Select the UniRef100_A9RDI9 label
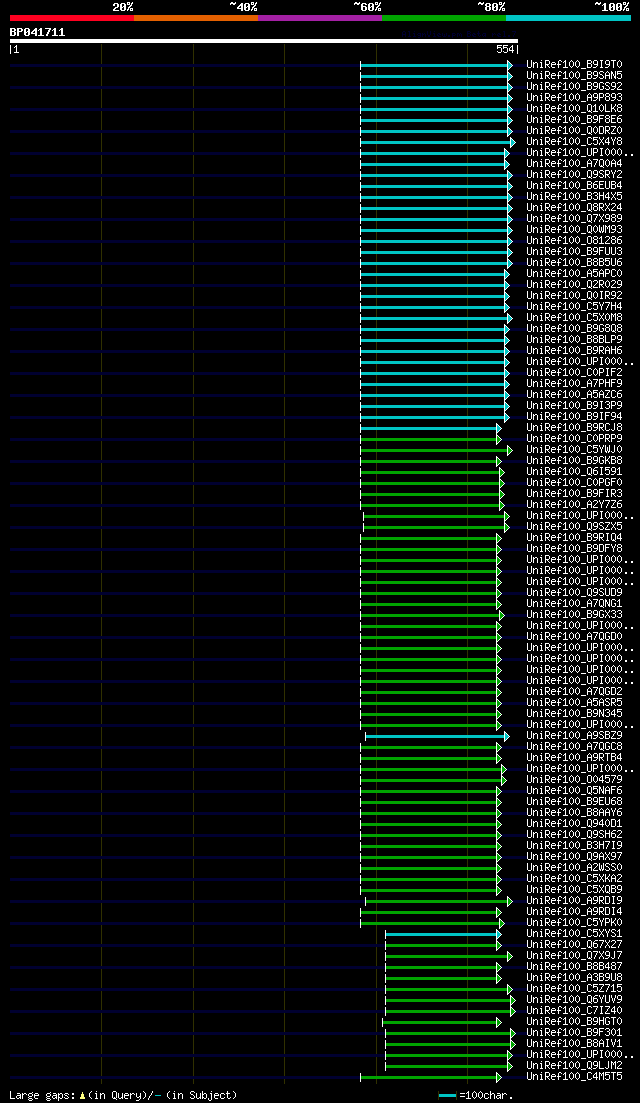This screenshot has height=1103, width=640. 574,900
